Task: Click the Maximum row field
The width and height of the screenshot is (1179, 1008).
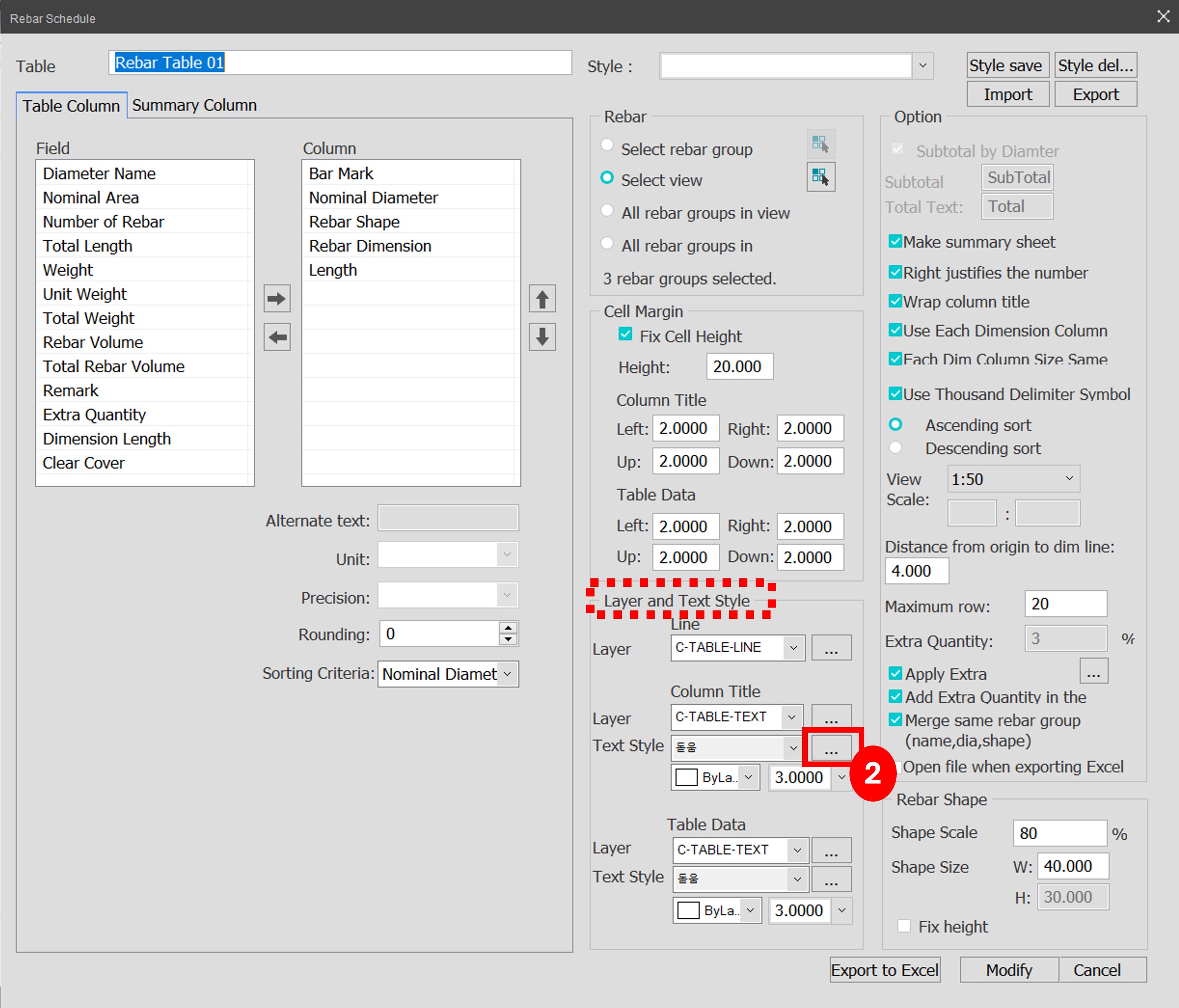Action: (x=1066, y=604)
